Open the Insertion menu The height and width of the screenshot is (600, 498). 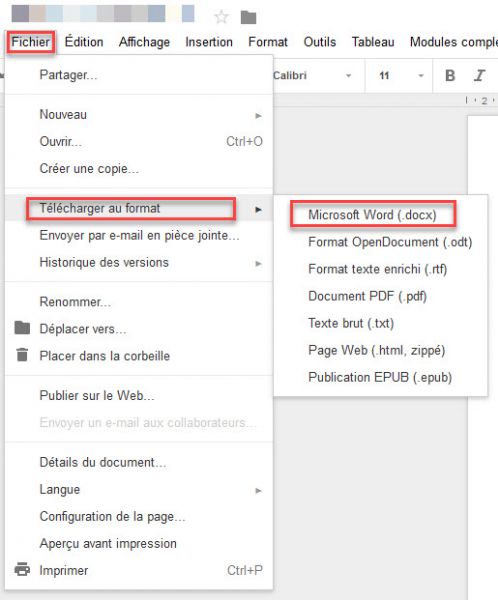[x=209, y=42]
